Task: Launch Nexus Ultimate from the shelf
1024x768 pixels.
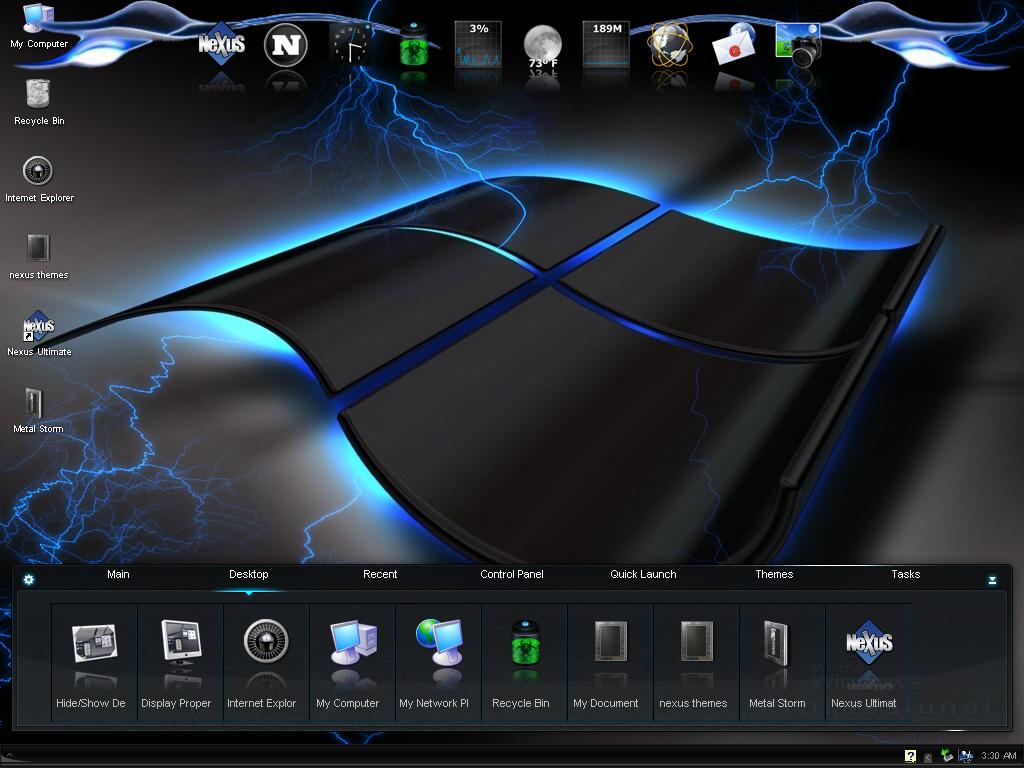Action: pyautogui.click(x=868, y=662)
